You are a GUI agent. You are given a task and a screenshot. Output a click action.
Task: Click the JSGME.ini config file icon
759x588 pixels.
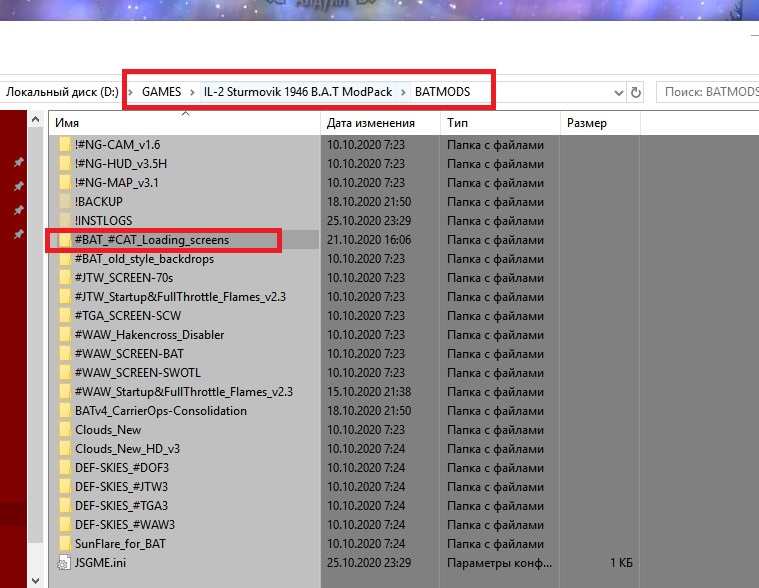click(64, 562)
